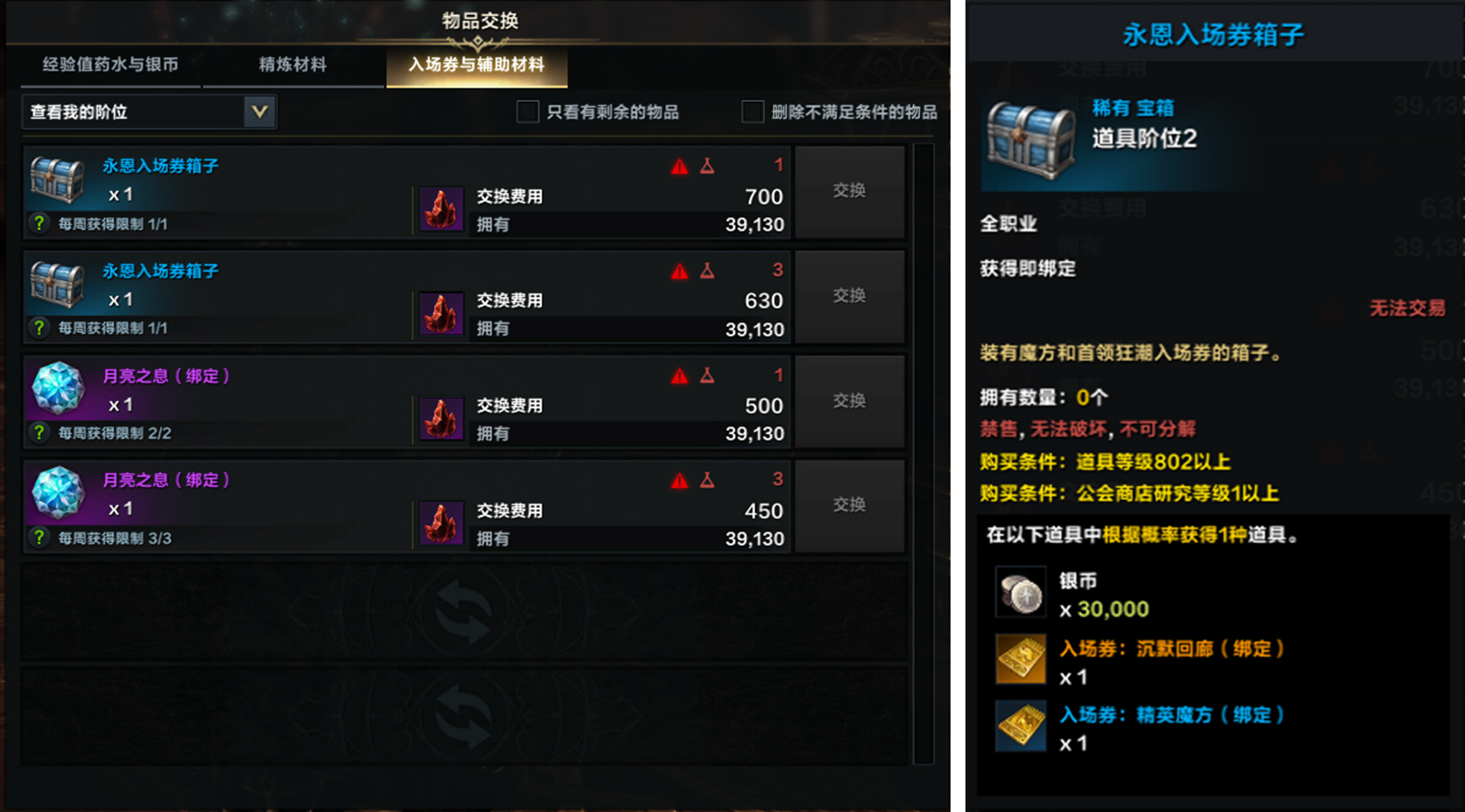1465x812 pixels.
Task: Click the second 永恩入场券箱子 chest icon
Action: (57, 284)
